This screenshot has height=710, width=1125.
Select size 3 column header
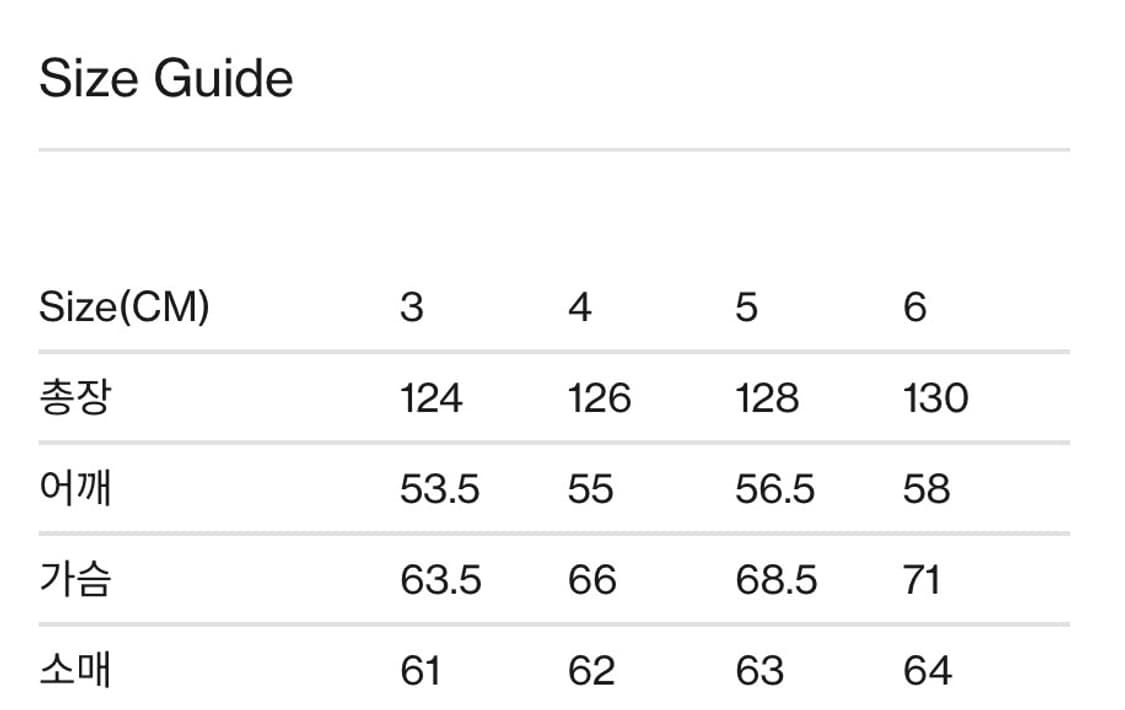coord(411,307)
